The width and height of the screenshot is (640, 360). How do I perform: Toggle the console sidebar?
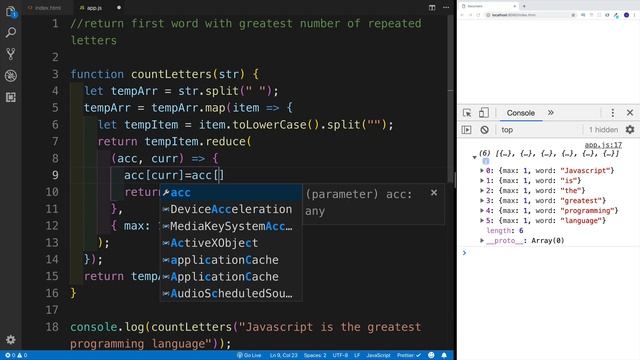pos(466,130)
